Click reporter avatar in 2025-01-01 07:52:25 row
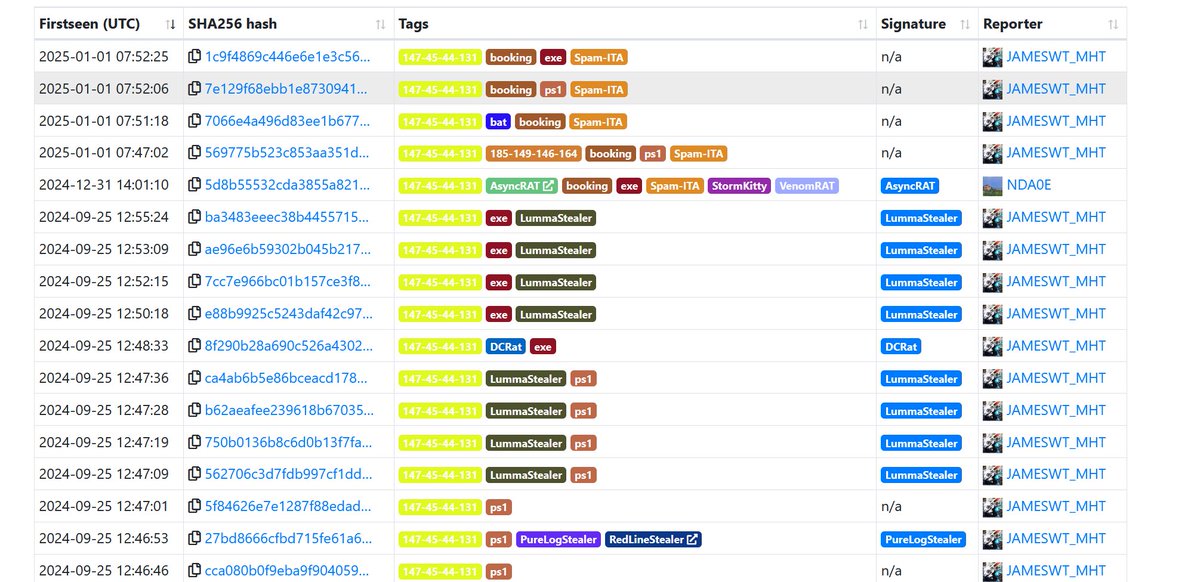The width and height of the screenshot is (1200, 582). tap(992, 57)
